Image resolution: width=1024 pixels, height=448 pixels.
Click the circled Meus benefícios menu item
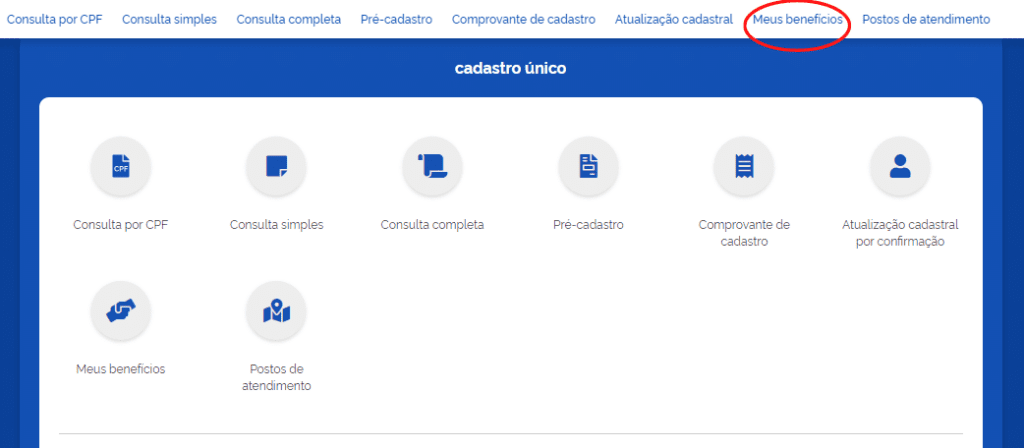click(x=797, y=19)
